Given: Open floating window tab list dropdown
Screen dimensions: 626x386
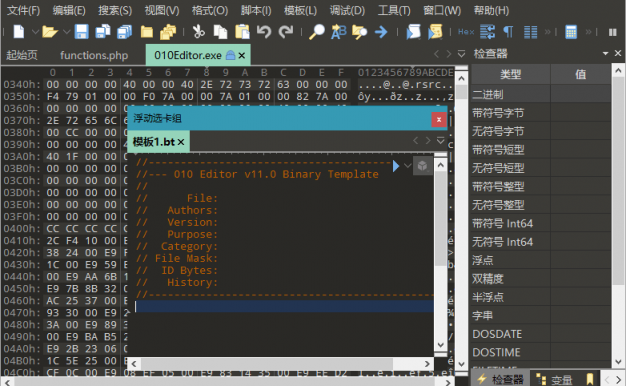Looking at the screenshot, I should (440, 141).
